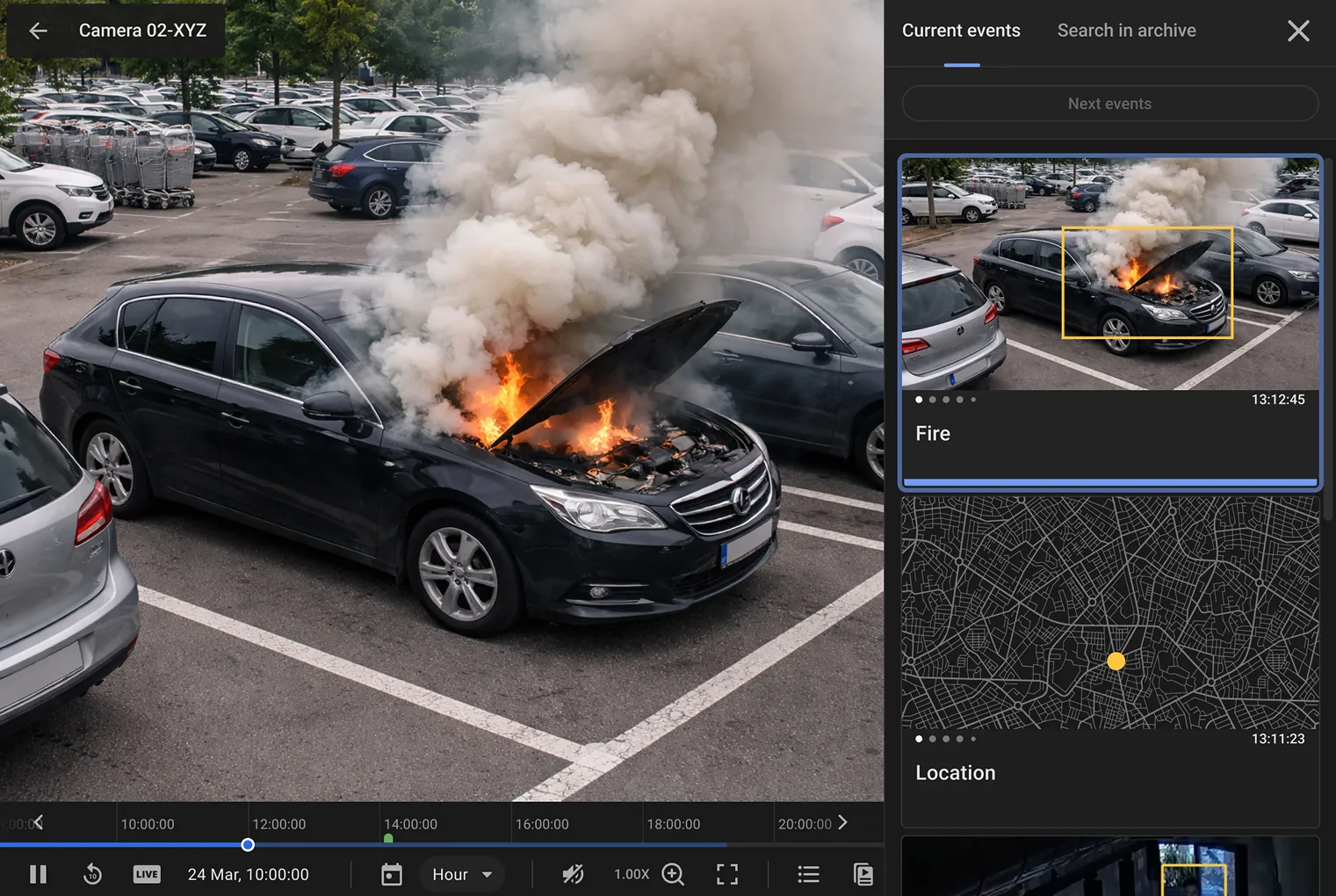Select the 20:00:00 mark on the timeline

click(805, 824)
